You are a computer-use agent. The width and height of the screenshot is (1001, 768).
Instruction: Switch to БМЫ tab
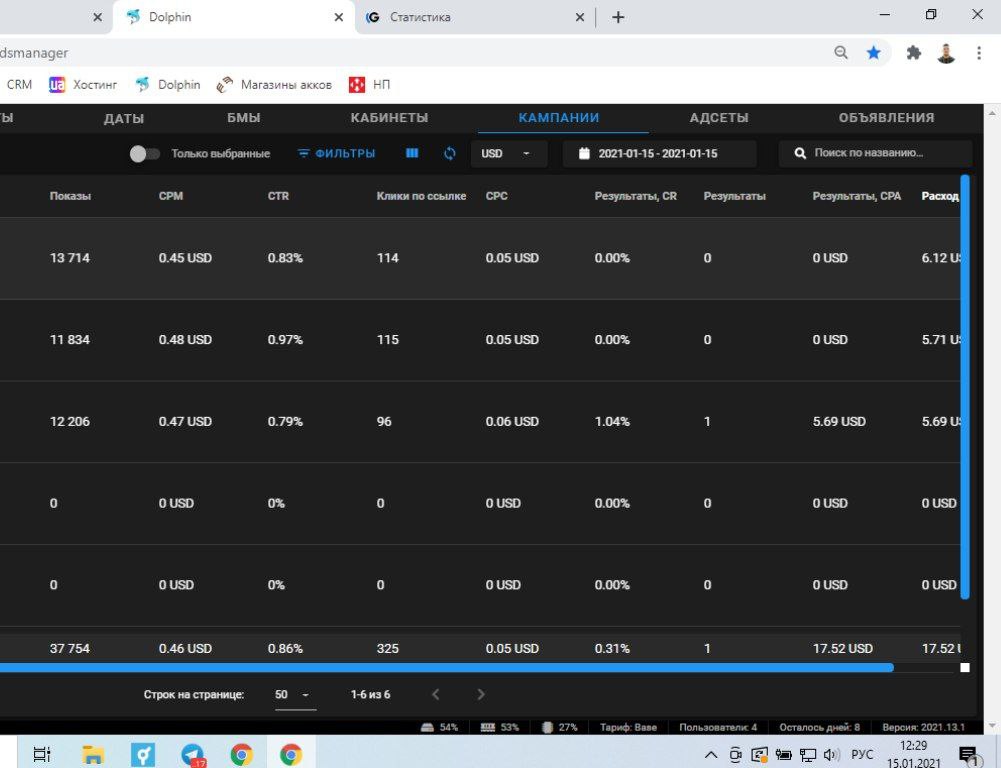point(243,118)
